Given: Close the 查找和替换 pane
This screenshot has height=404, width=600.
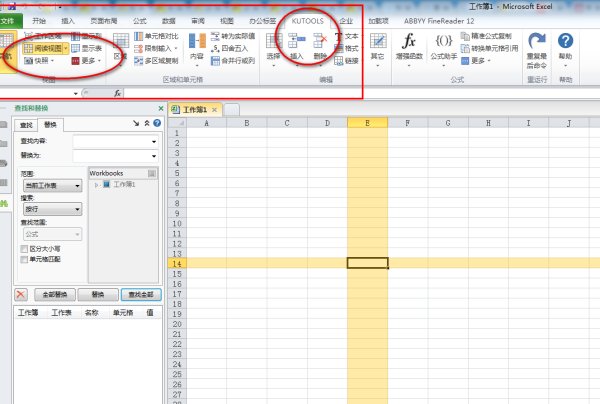Looking at the screenshot, I should pyautogui.click(x=161, y=109).
